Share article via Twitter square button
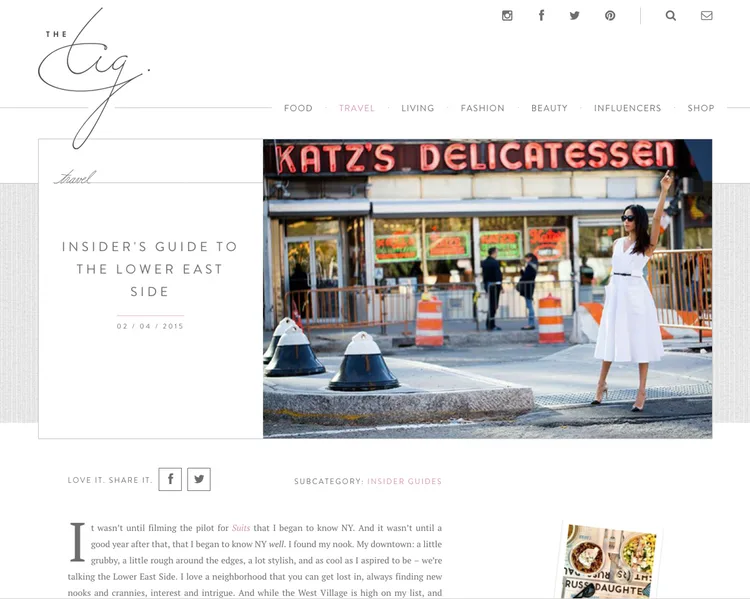The width and height of the screenshot is (750, 599). (199, 479)
